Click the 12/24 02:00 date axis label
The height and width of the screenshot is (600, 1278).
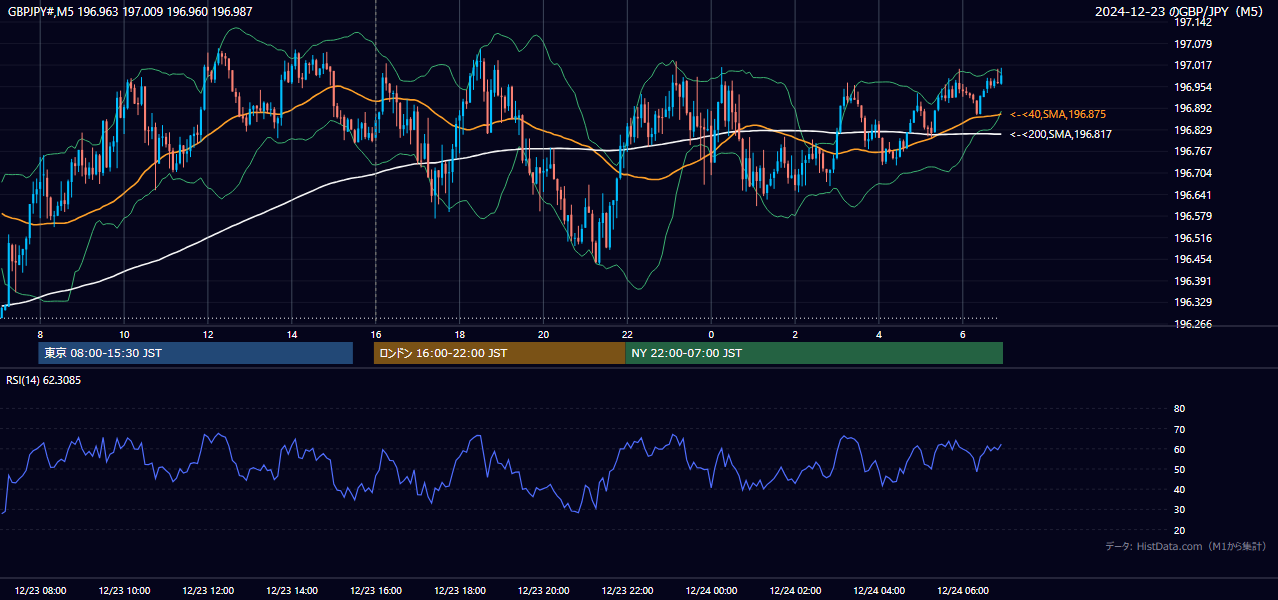[796, 590]
